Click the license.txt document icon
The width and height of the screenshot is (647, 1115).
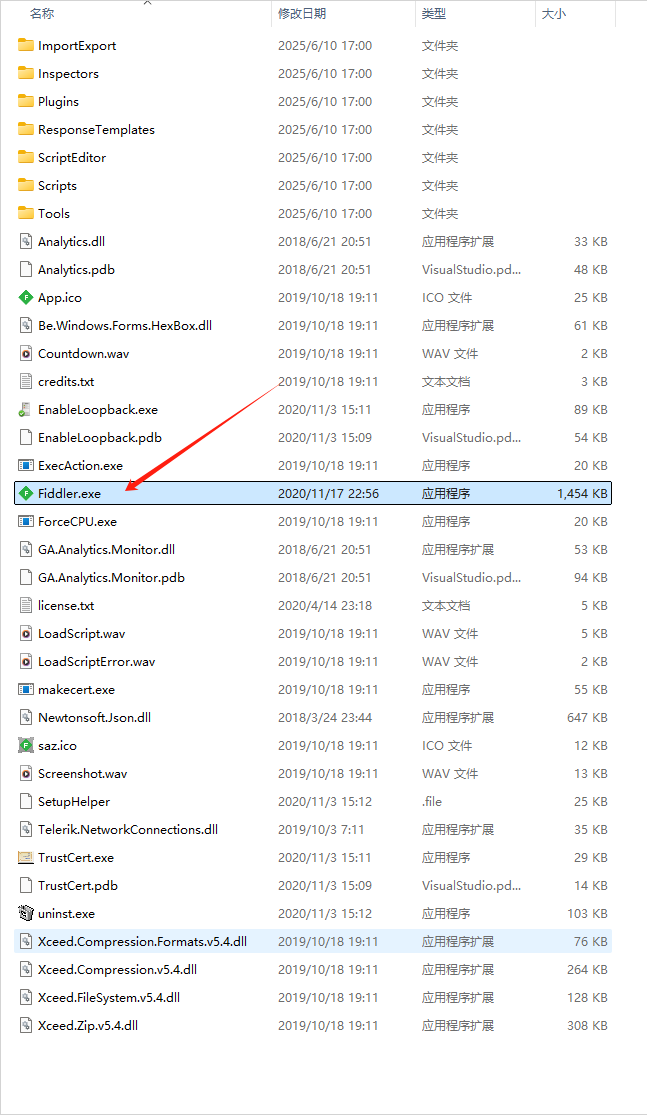[26, 605]
